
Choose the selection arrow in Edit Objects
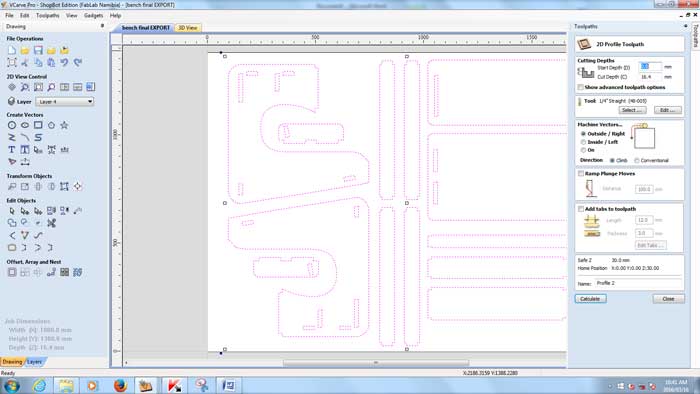[x=12, y=211]
